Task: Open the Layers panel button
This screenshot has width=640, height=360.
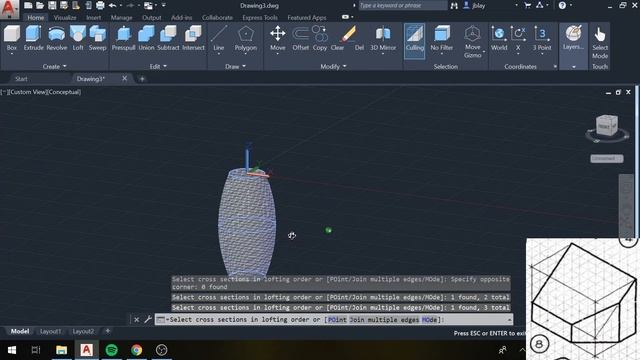Action: point(573,38)
